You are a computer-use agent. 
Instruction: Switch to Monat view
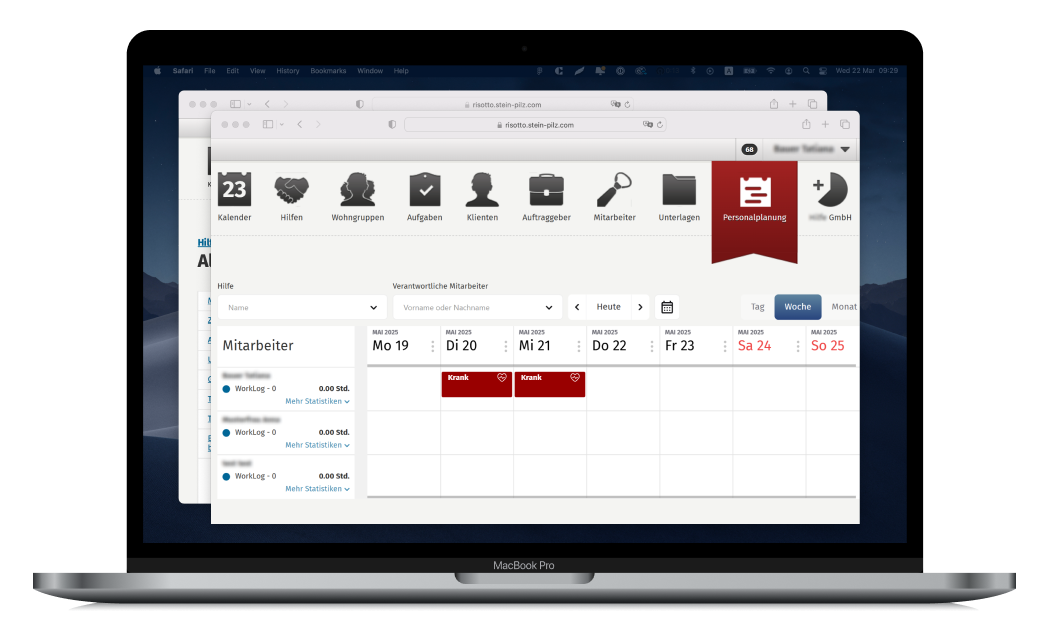tap(843, 307)
